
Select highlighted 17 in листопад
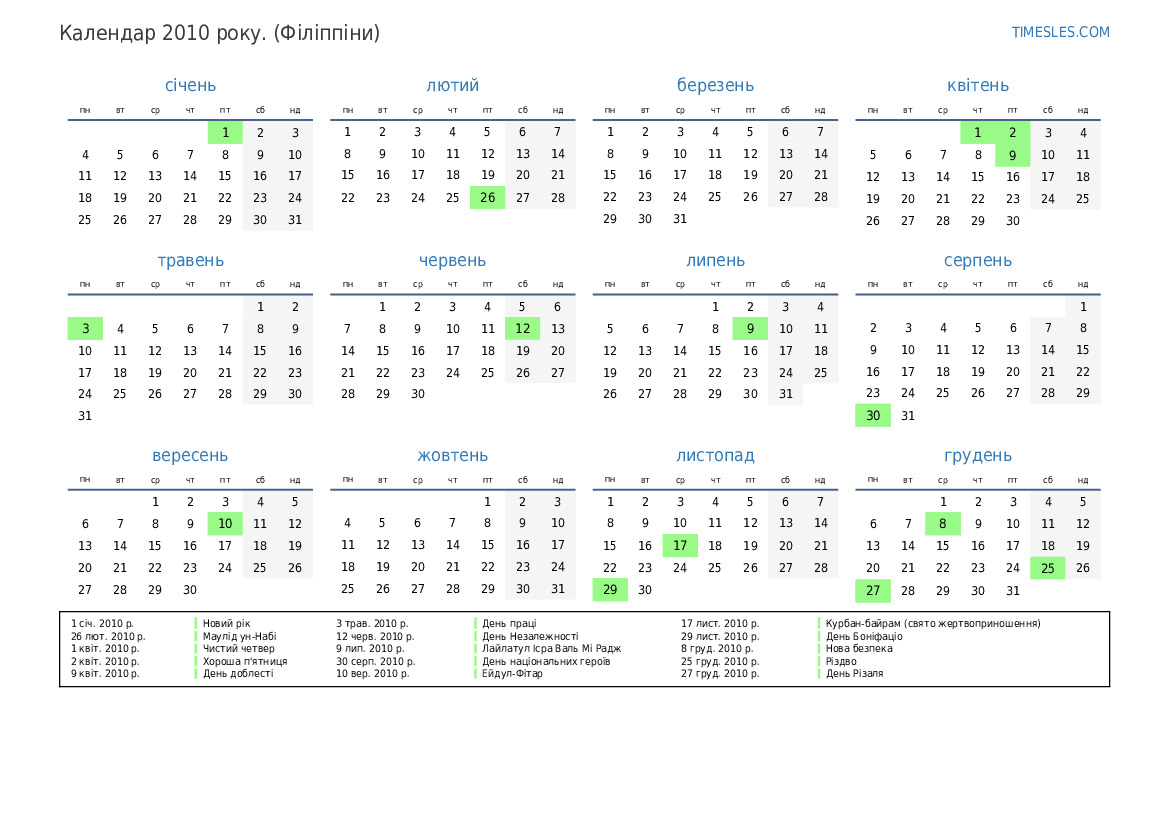680,546
